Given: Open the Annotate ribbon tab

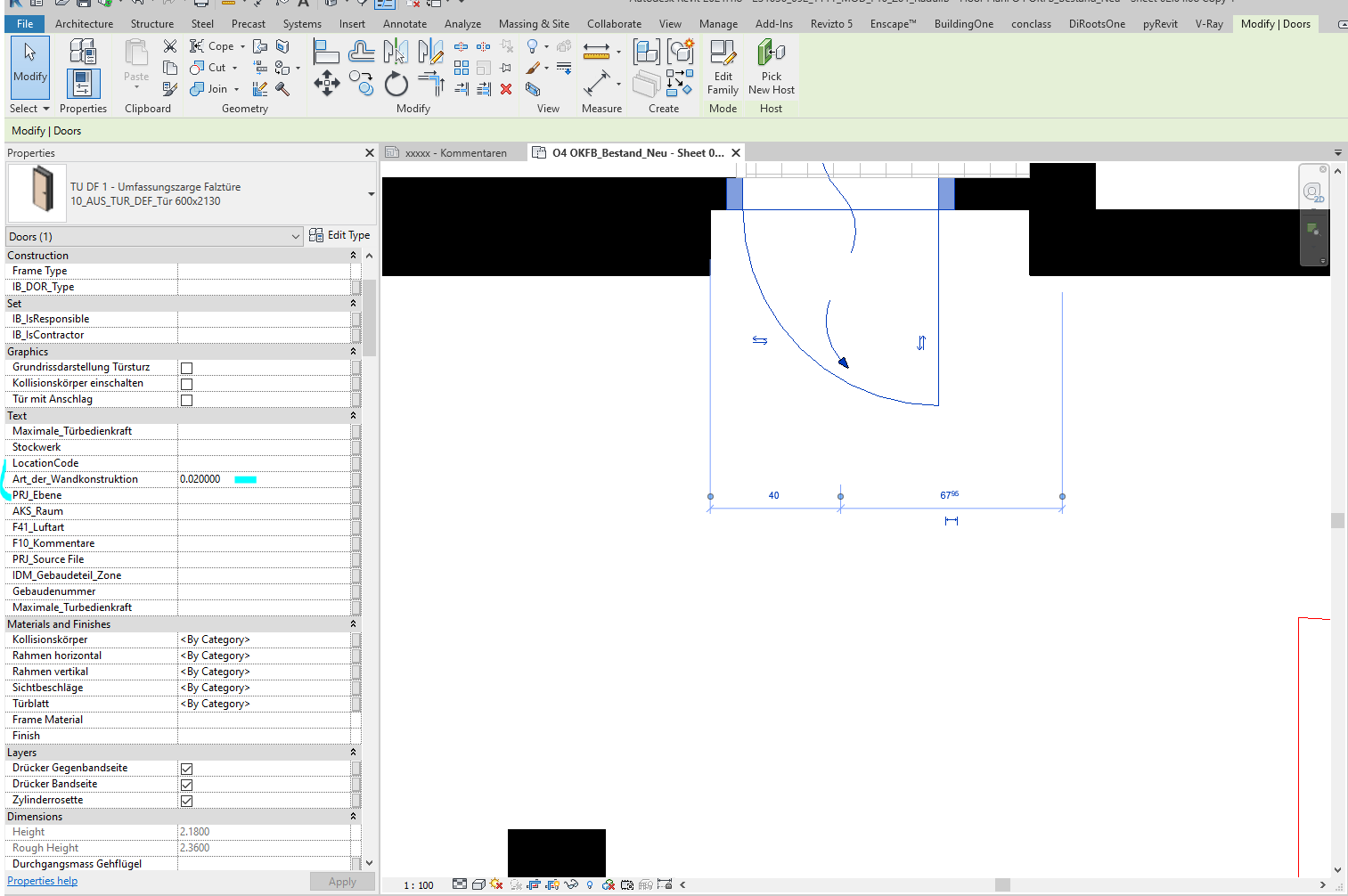Looking at the screenshot, I should (x=404, y=24).
